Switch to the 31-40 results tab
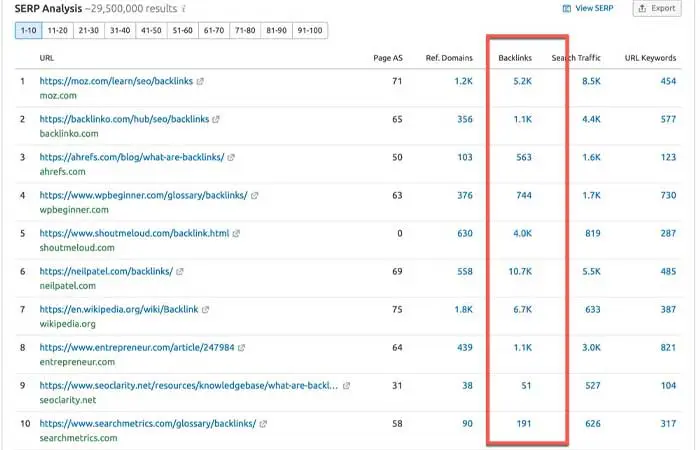 tap(120, 30)
